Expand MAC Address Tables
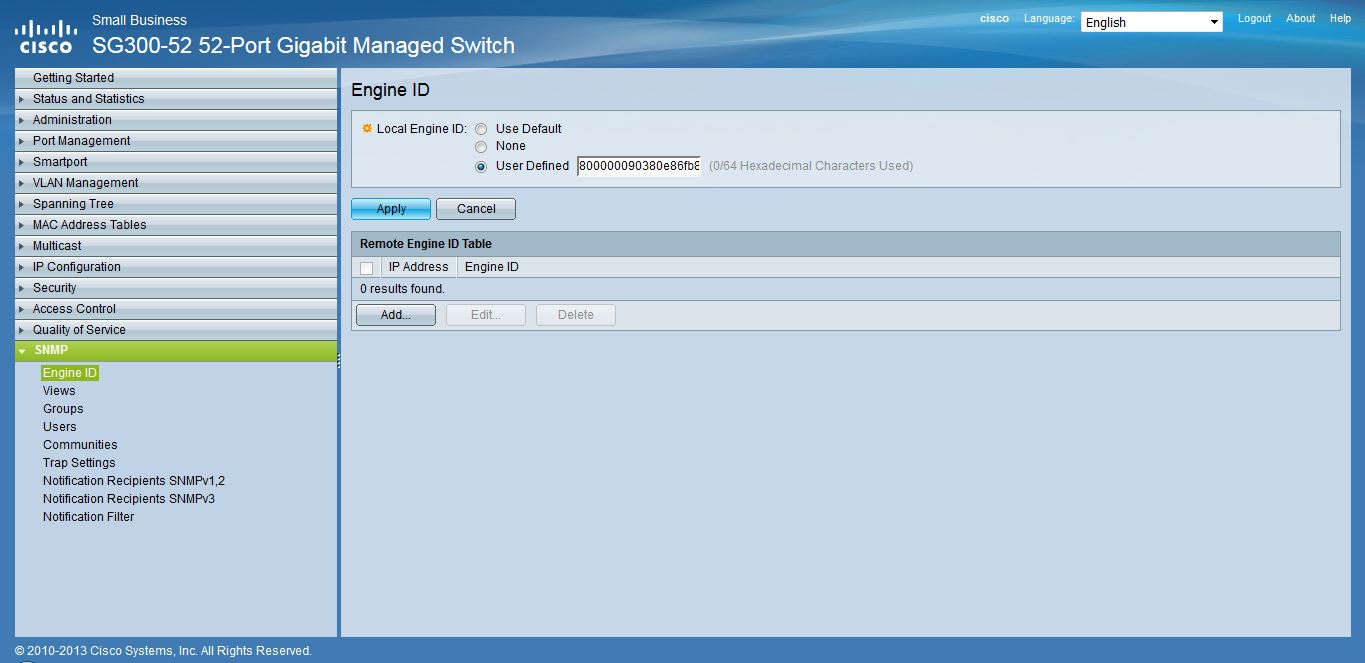 tap(176, 225)
